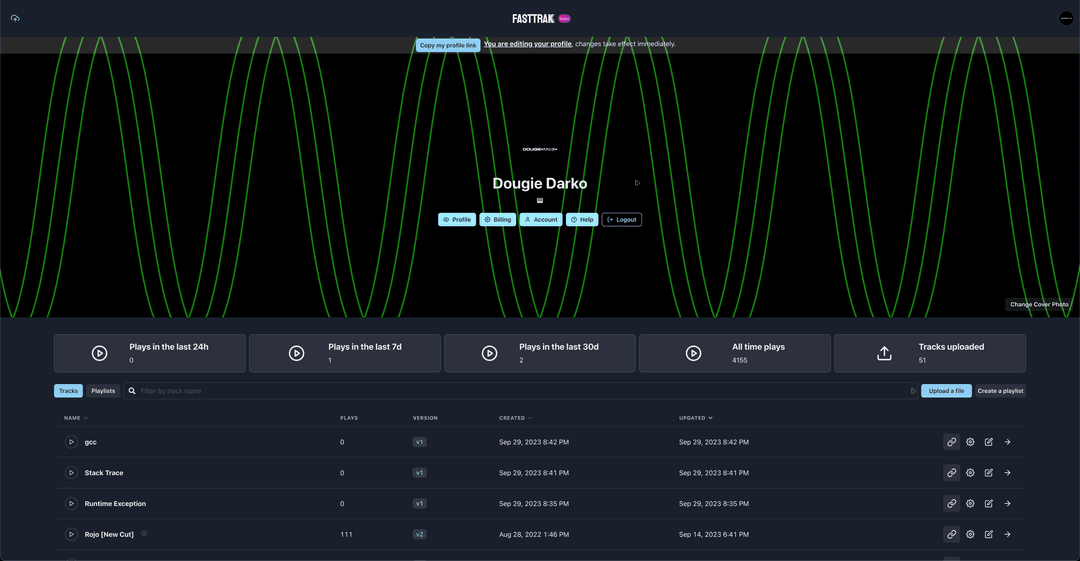The width and height of the screenshot is (1080, 561).
Task: Open Rojo [New Cut] with arrow icon
Action: 1007,535
